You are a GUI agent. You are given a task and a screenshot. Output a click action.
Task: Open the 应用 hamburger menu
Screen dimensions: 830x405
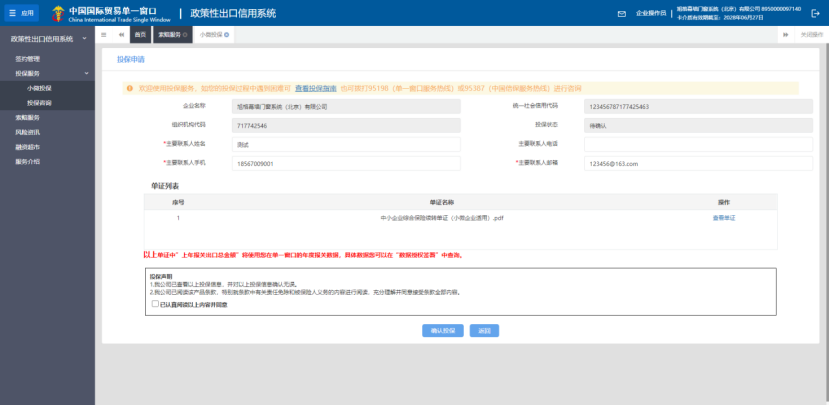click(x=22, y=13)
